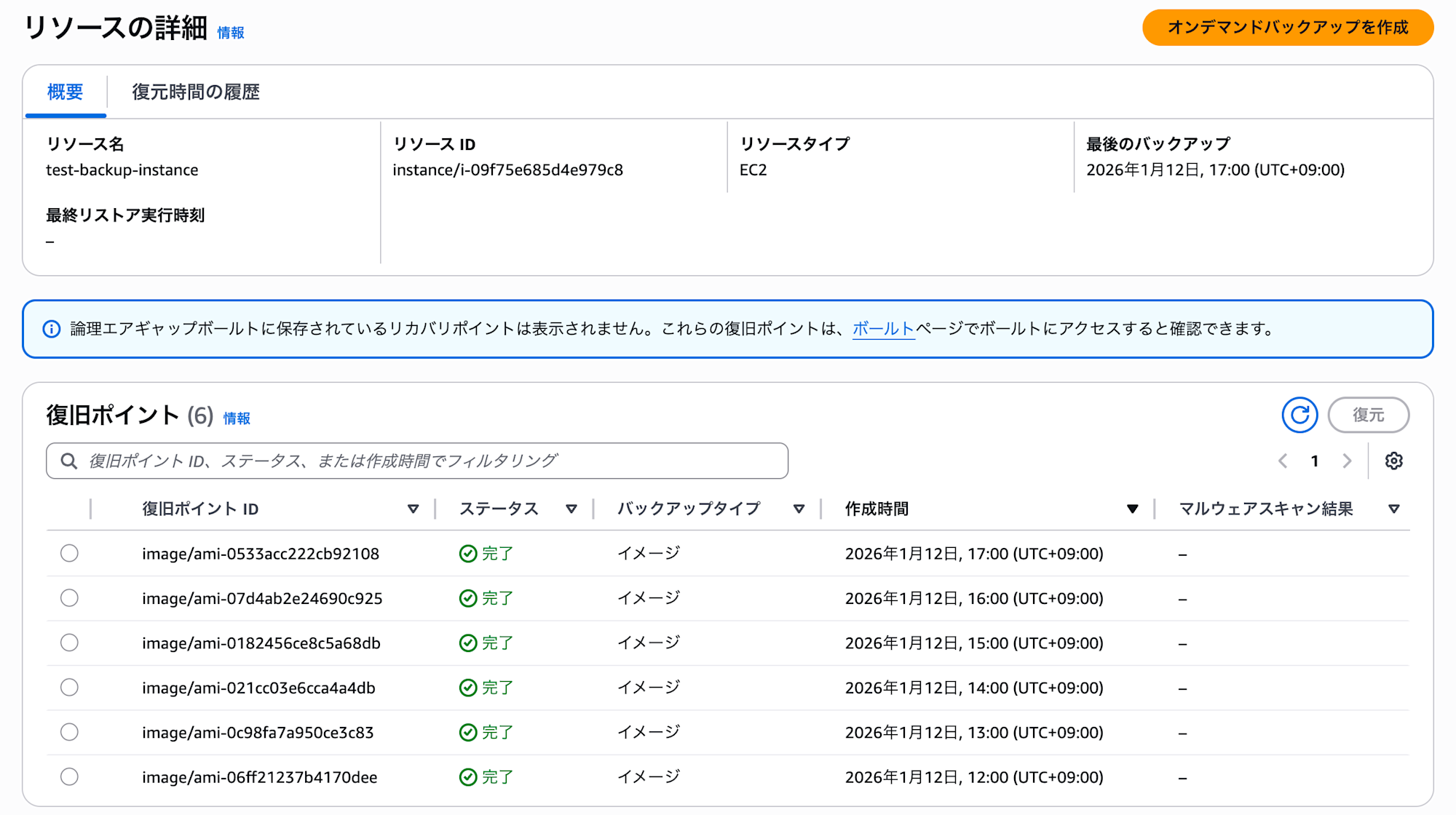1456x815 pixels.
Task: Click the green 完了 icon for ami-0533acc222cb92108
Action: pos(467,553)
